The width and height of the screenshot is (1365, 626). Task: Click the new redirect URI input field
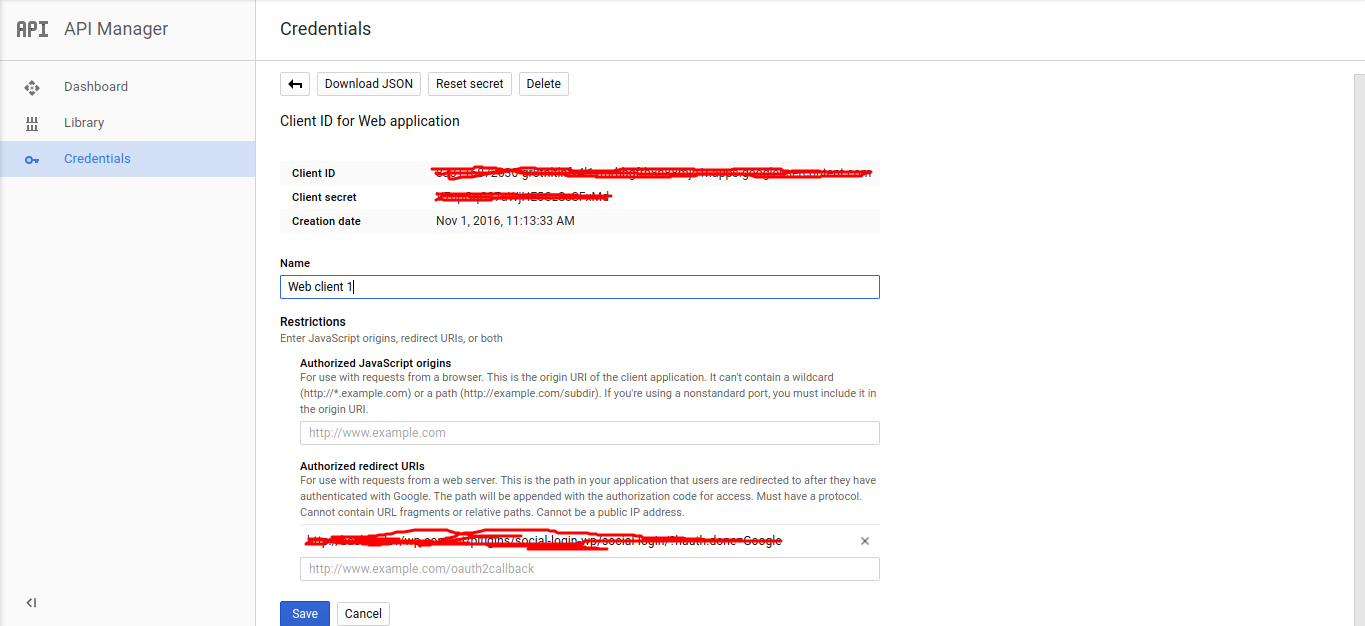coord(590,569)
